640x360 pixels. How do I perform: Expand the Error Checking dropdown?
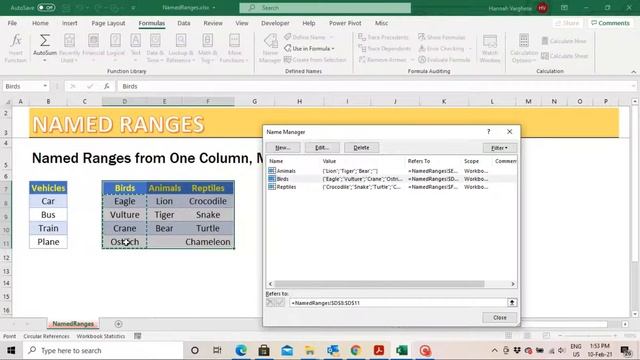point(470,49)
